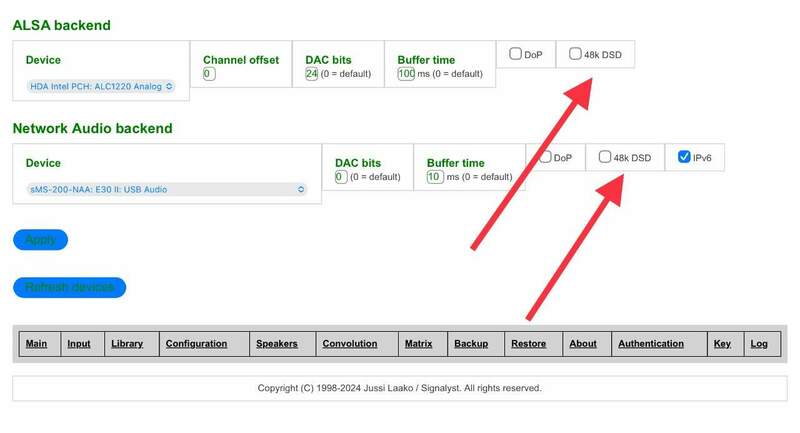Uncheck the IPv6 checkbox
The width and height of the screenshot is (800, 433).
[x=684, y=157]
